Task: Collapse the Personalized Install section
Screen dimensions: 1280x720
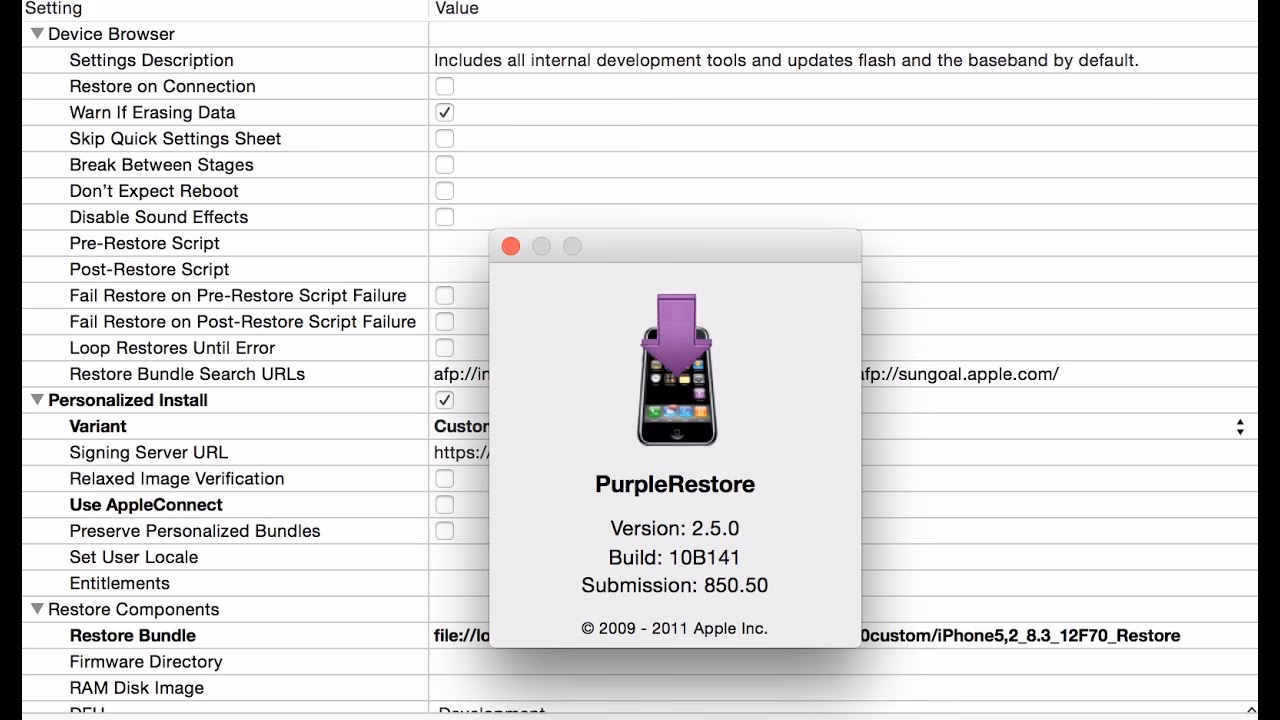Action: point(38,400)
